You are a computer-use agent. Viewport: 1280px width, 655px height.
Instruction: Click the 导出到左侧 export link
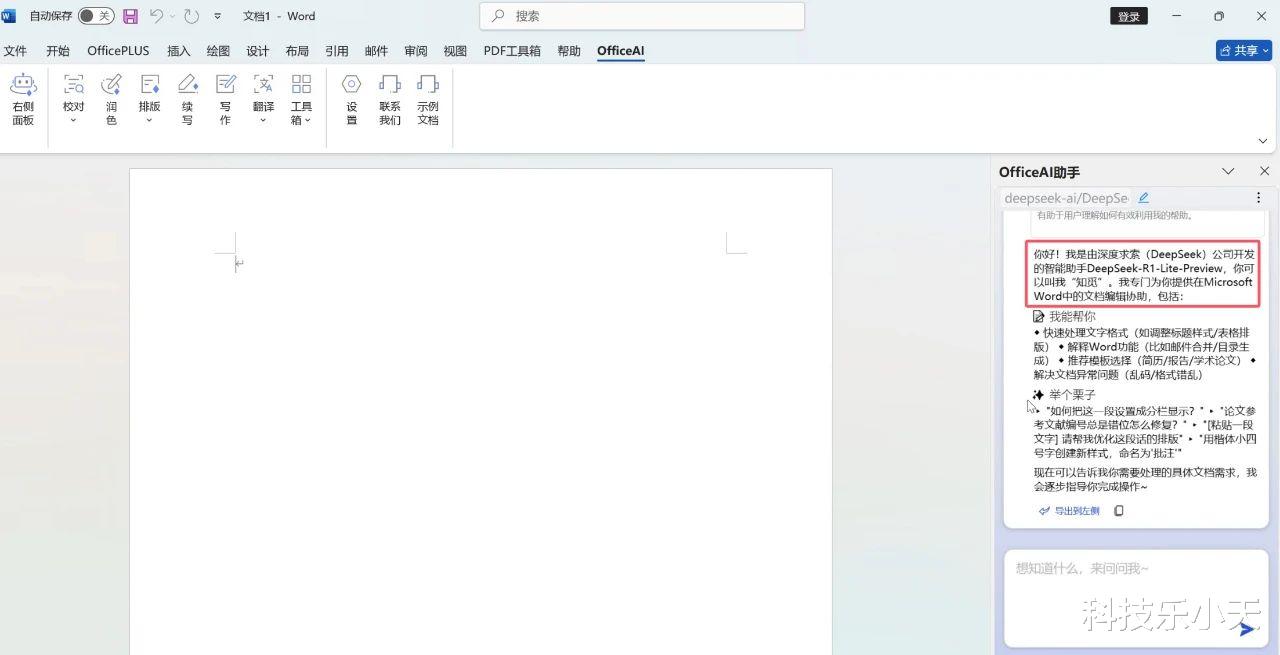click(x=1069, y=511)
